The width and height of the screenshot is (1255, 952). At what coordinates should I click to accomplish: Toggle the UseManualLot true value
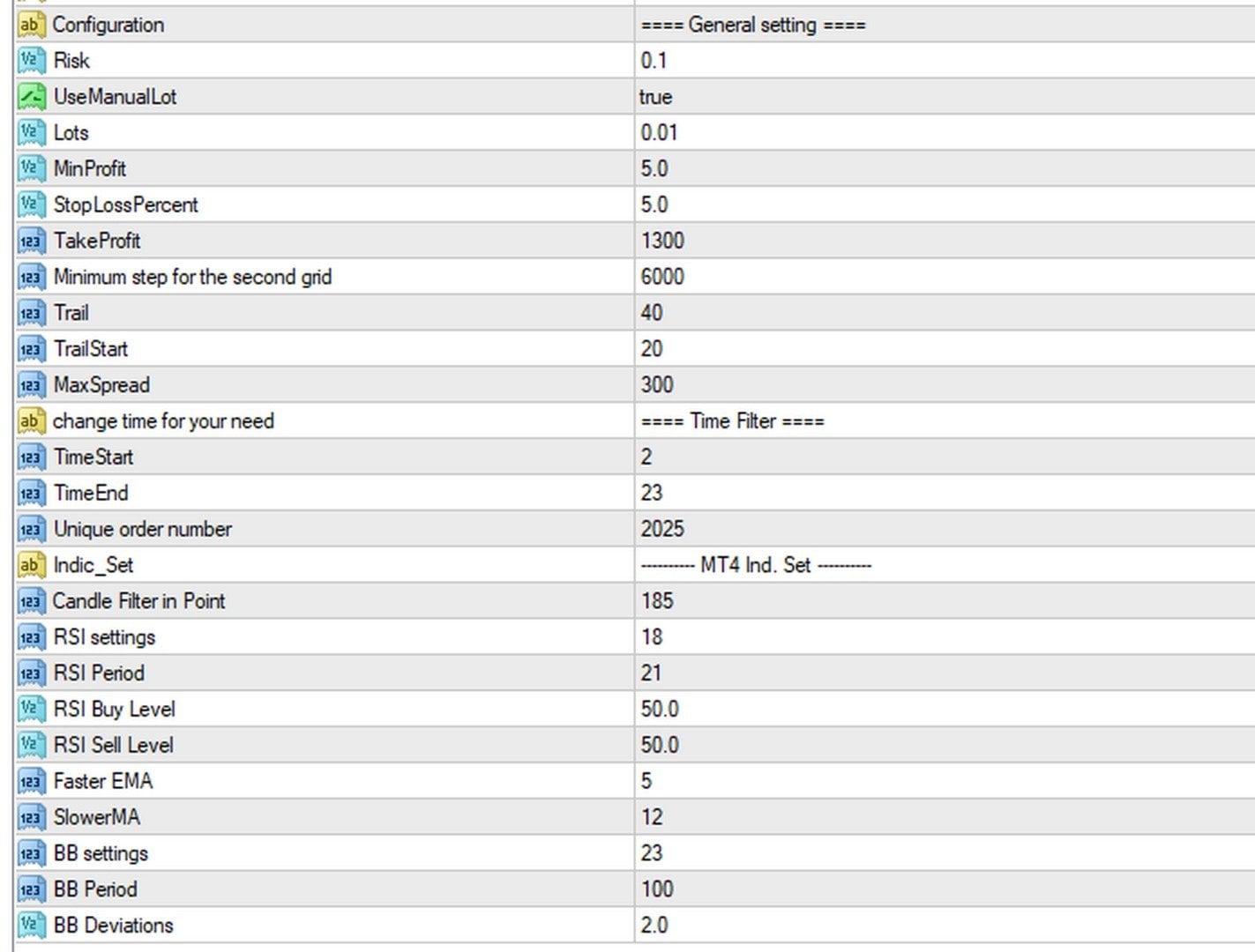coord(656,97)
